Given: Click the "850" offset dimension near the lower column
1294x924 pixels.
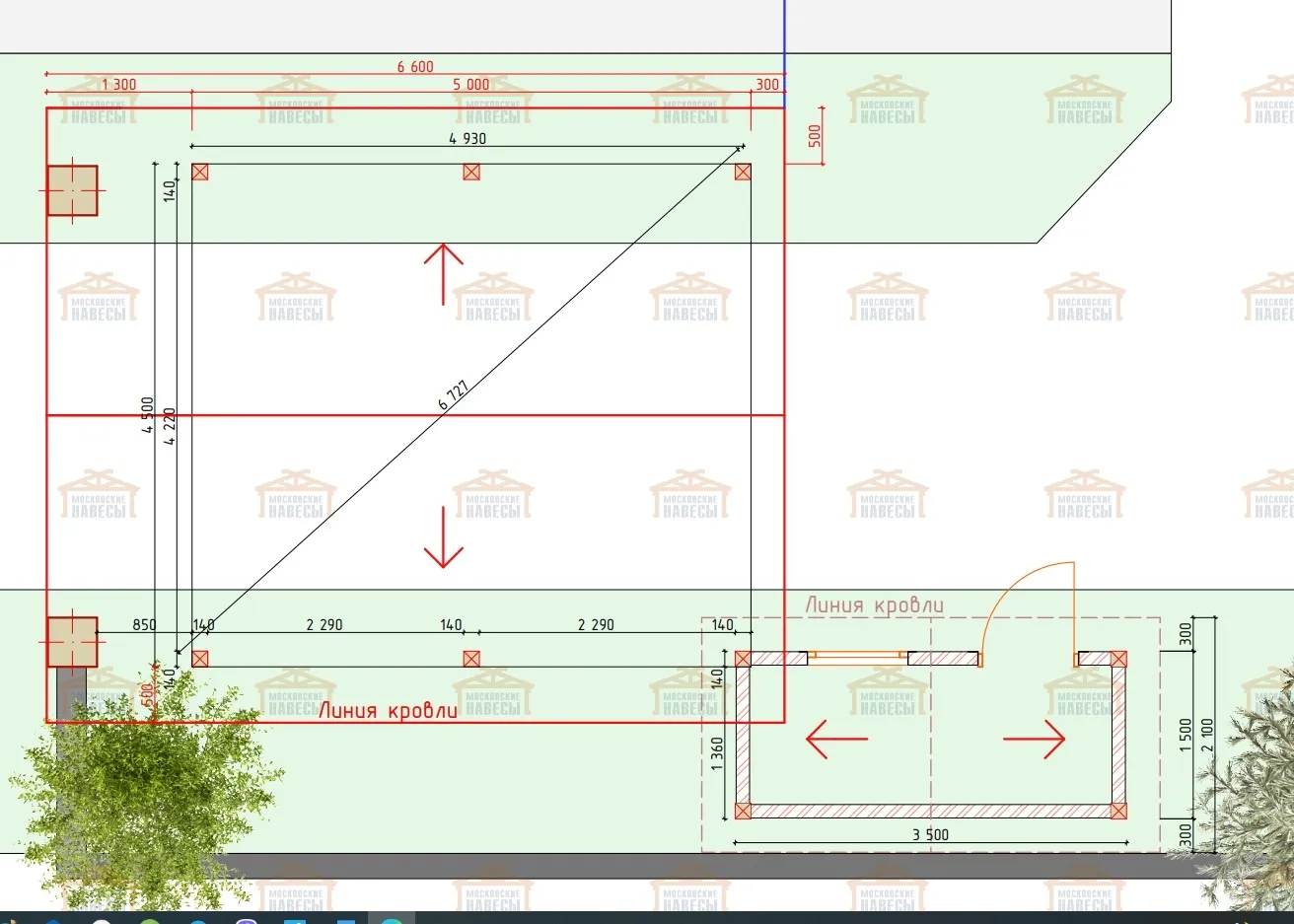Looking at the screenshot, I should (x=144, y=624).
